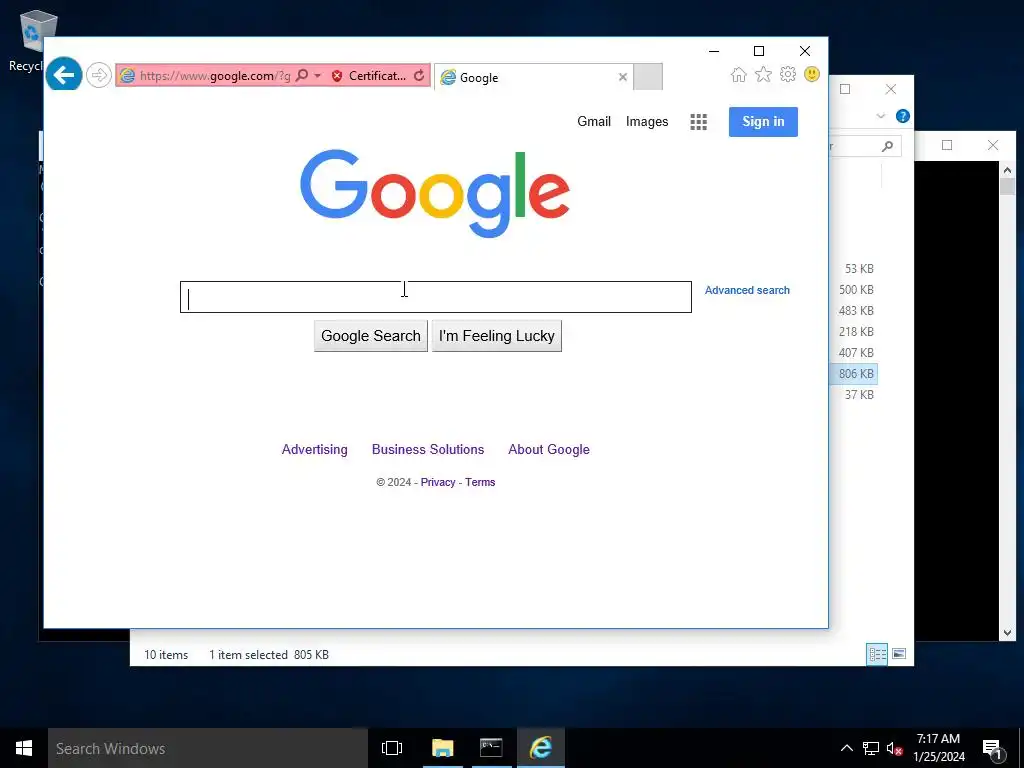Go back with the blue back arrow
Screen dimensions: 1024x768
point(64,75)
